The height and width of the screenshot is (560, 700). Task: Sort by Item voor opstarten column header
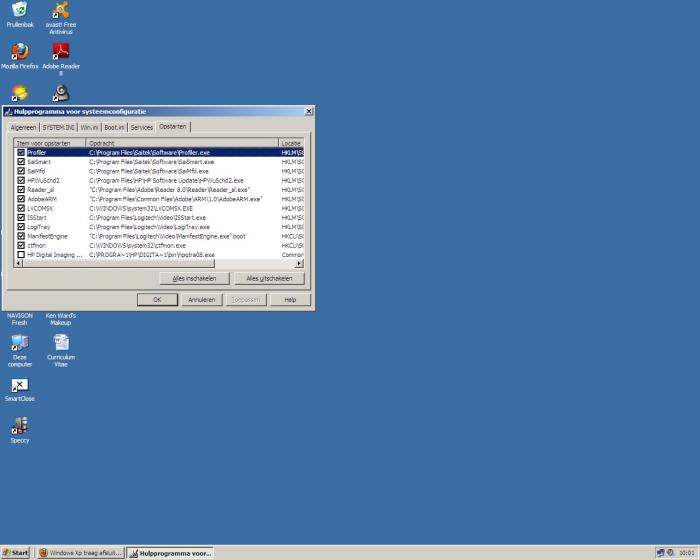[x=50, y=143]
